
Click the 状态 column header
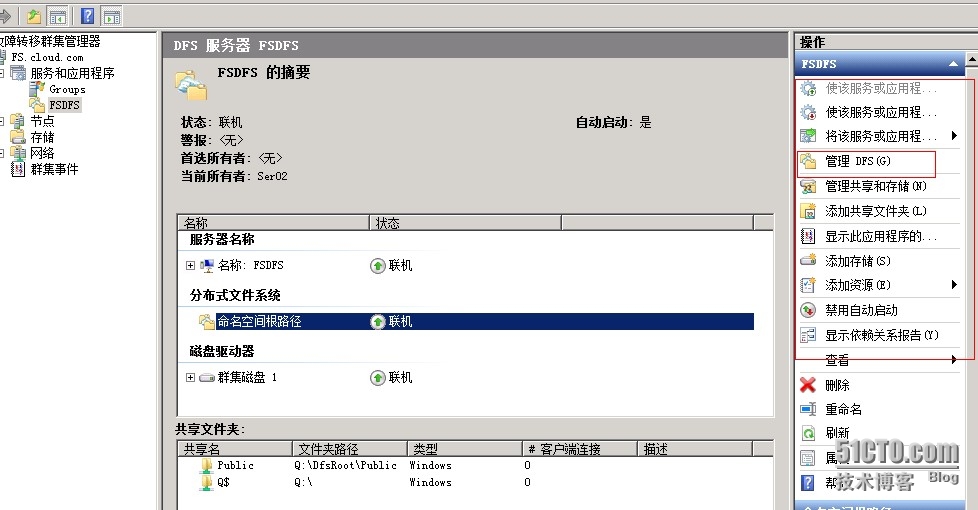point(466,223)
